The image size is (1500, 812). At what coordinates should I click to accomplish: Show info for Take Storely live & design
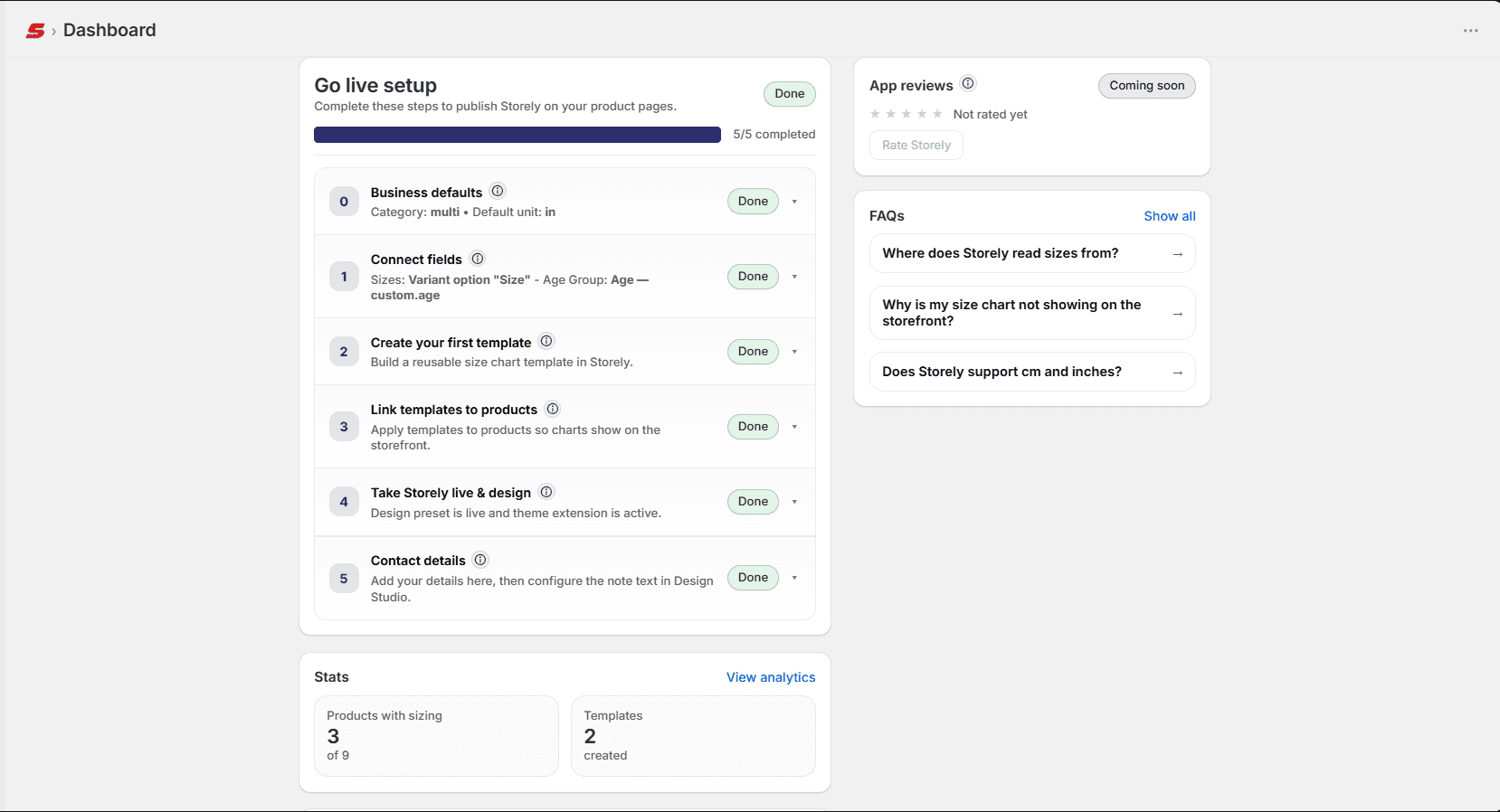point(546,492)
